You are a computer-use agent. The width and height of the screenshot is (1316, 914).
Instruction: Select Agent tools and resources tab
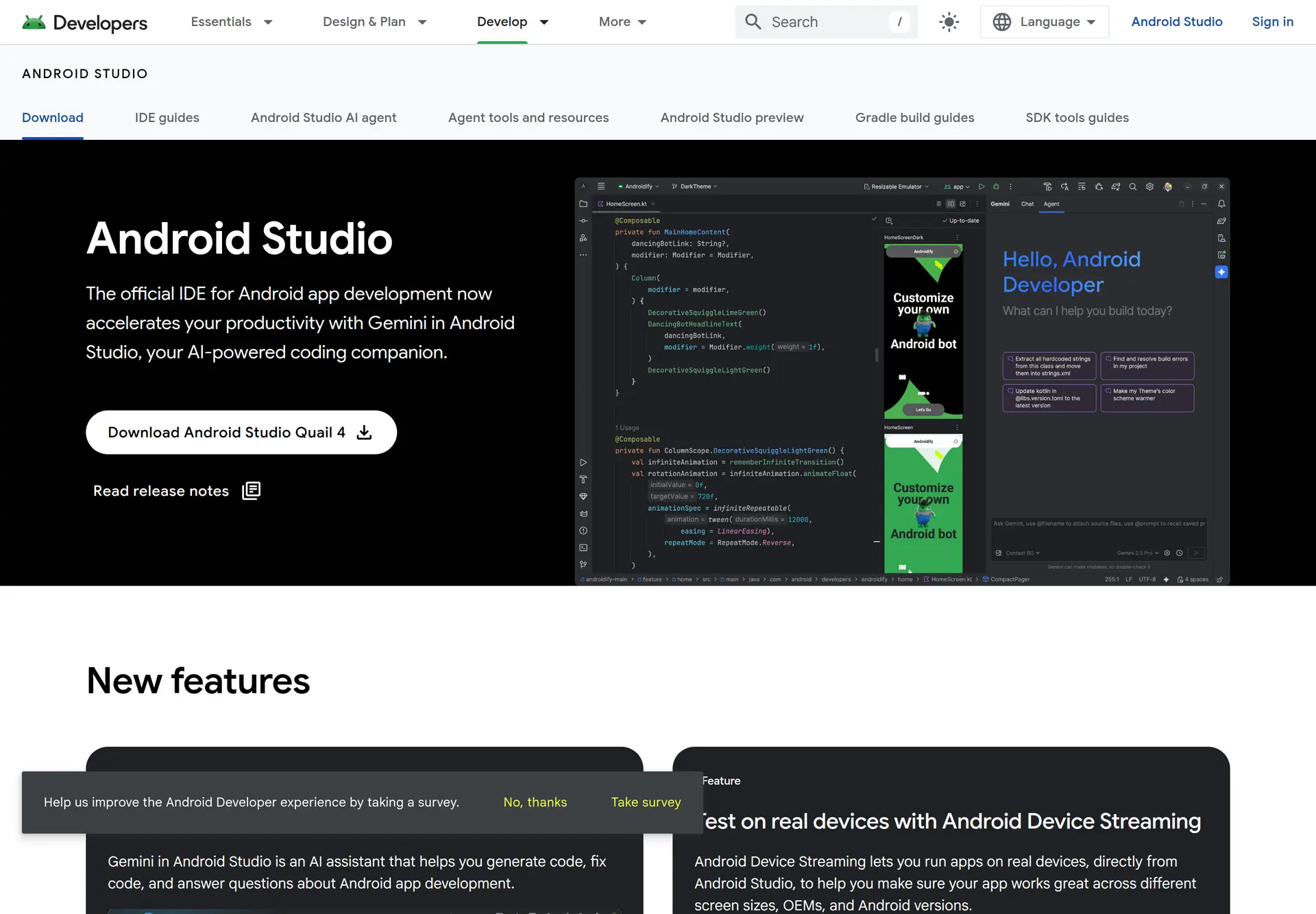click(x=528, y=118)
